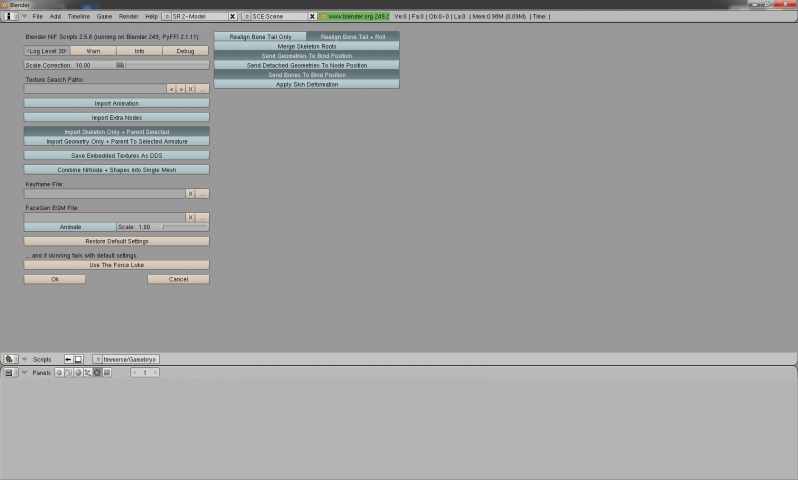The width and height of the screenshot is (798, 480).
Task: Select the Script context icon in Panels
Action: [x=69, y=373]
